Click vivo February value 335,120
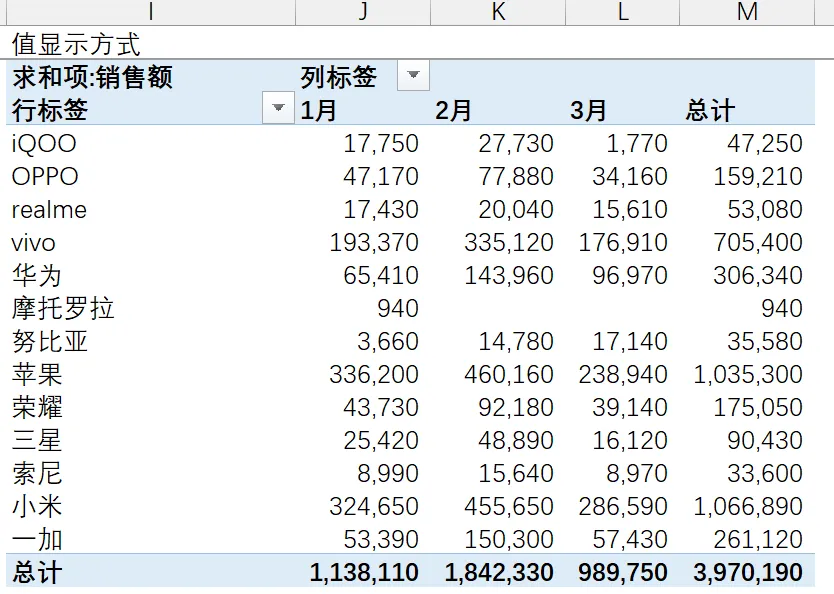The width and height of the screenshot is (834, 594). 509,242
